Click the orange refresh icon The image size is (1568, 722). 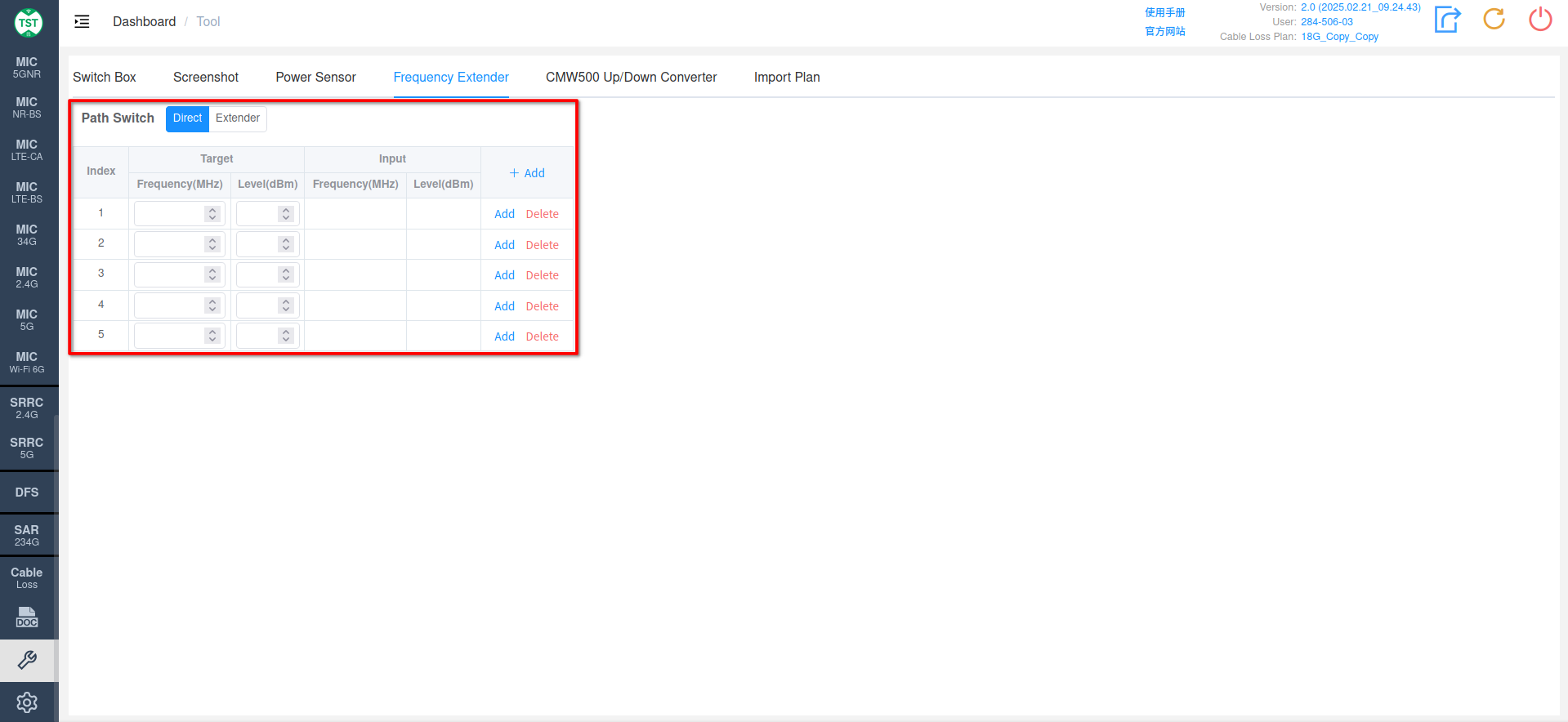1494,19
